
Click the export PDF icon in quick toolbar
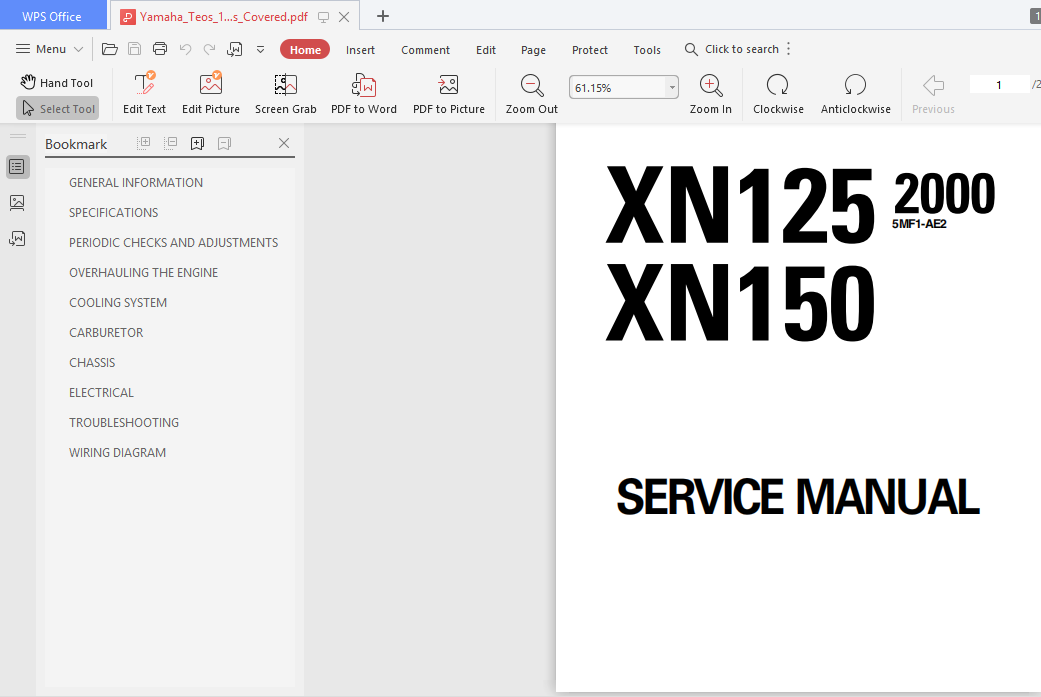click(234, 49)
